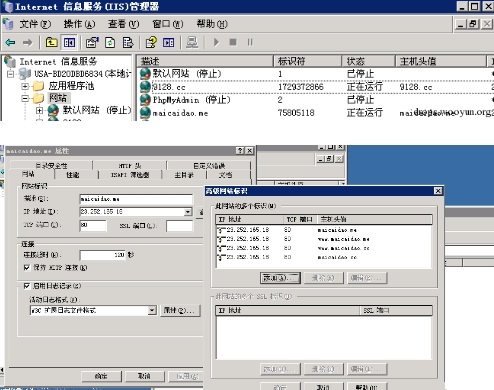Toggle the 启用日志记录 checkbox

point(27,286)
